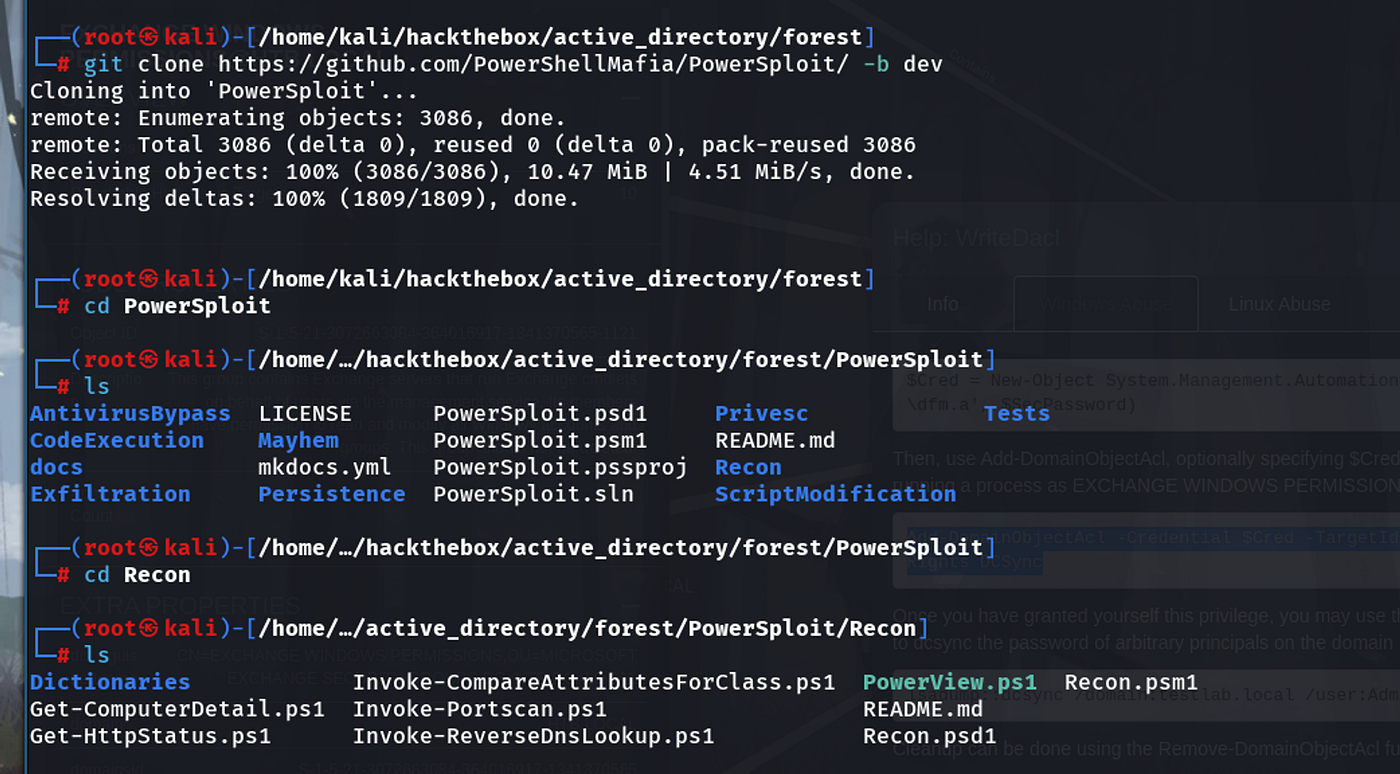Select the LICENSE file name
This screenshot has width=1400, height=774.
(305, 413)
